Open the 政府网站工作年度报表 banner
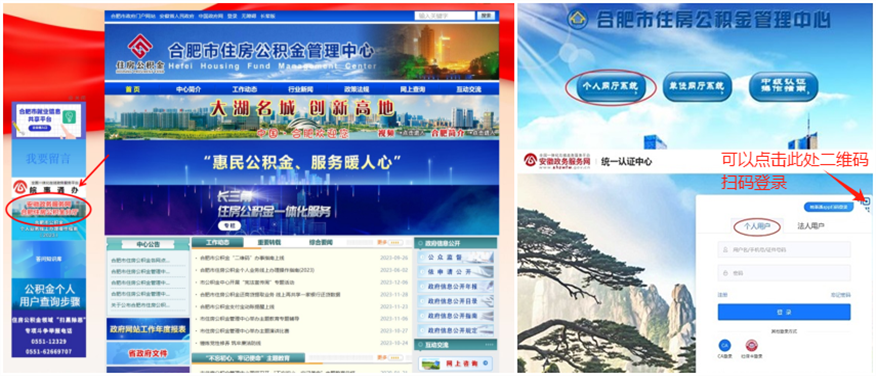 (147, 329)
